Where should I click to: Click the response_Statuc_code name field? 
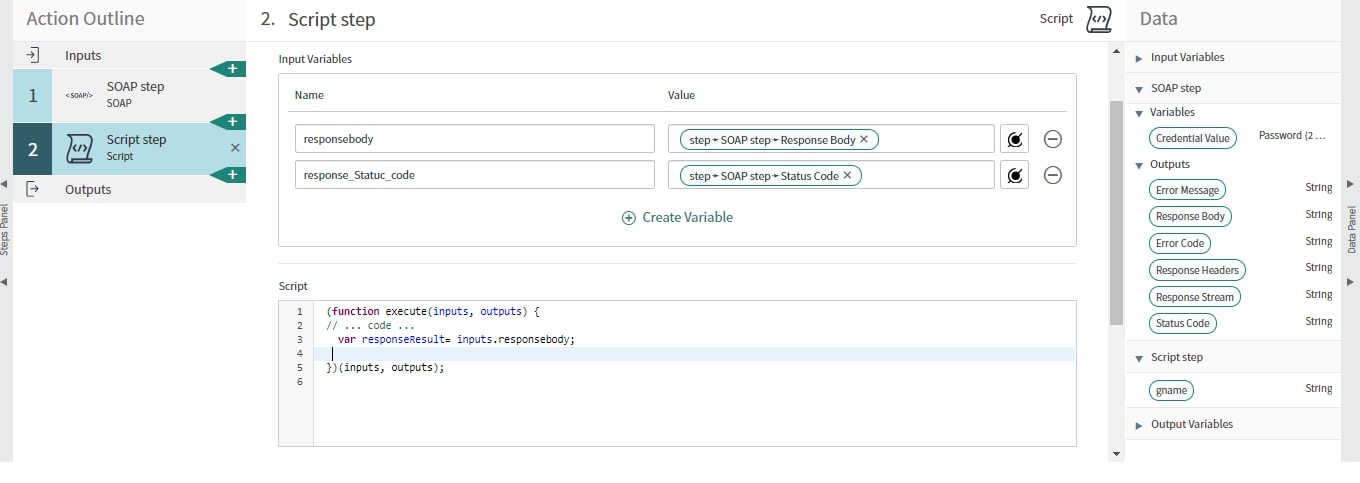[474, 175]
